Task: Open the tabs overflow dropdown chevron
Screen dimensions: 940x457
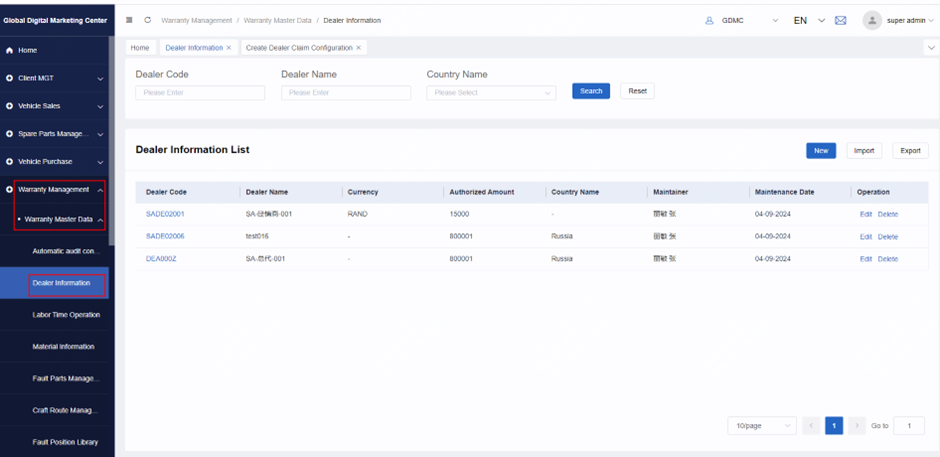Action: (x=932, y=47)
